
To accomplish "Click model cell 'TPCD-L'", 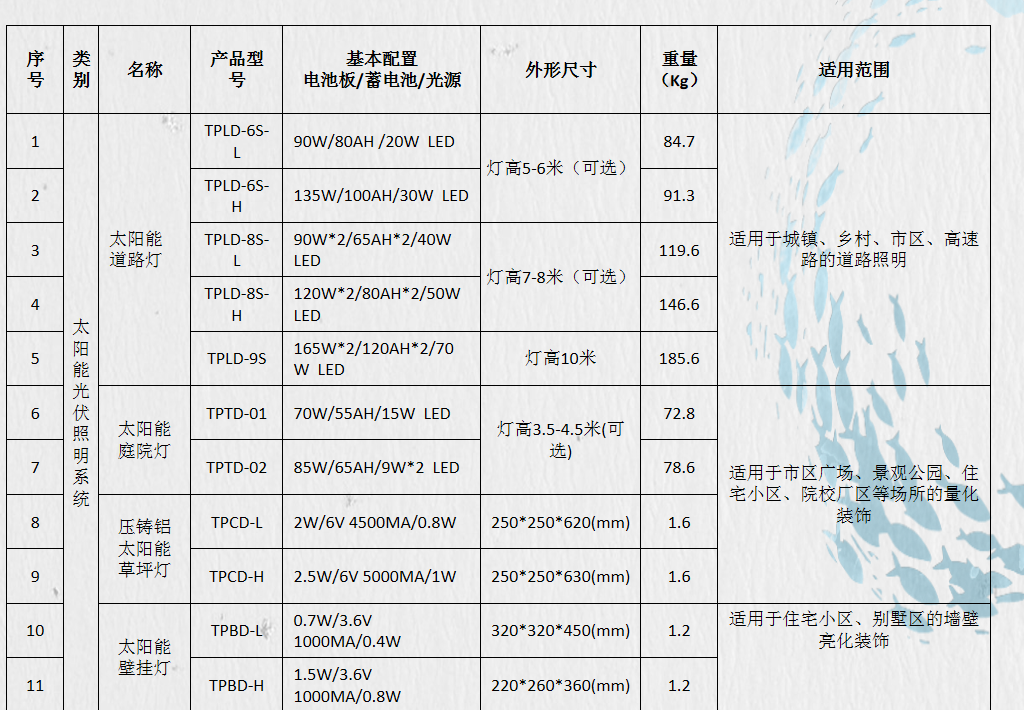I will [x=236, y=522].
